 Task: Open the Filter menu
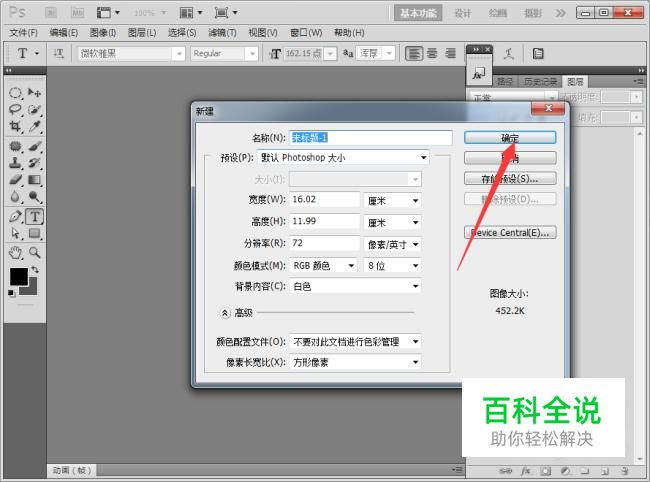coord(222,32)
